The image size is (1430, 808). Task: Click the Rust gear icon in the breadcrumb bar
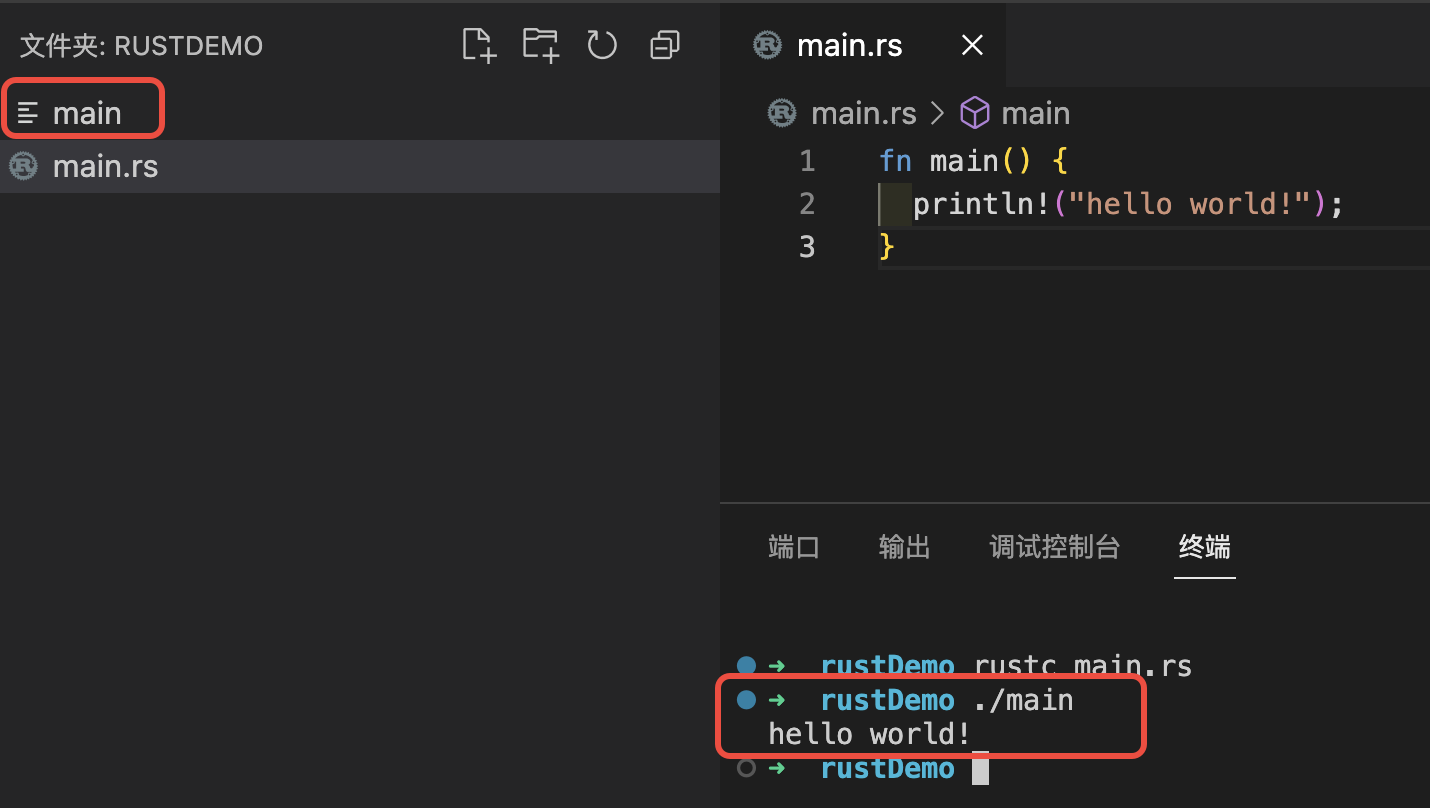(782, 113)
